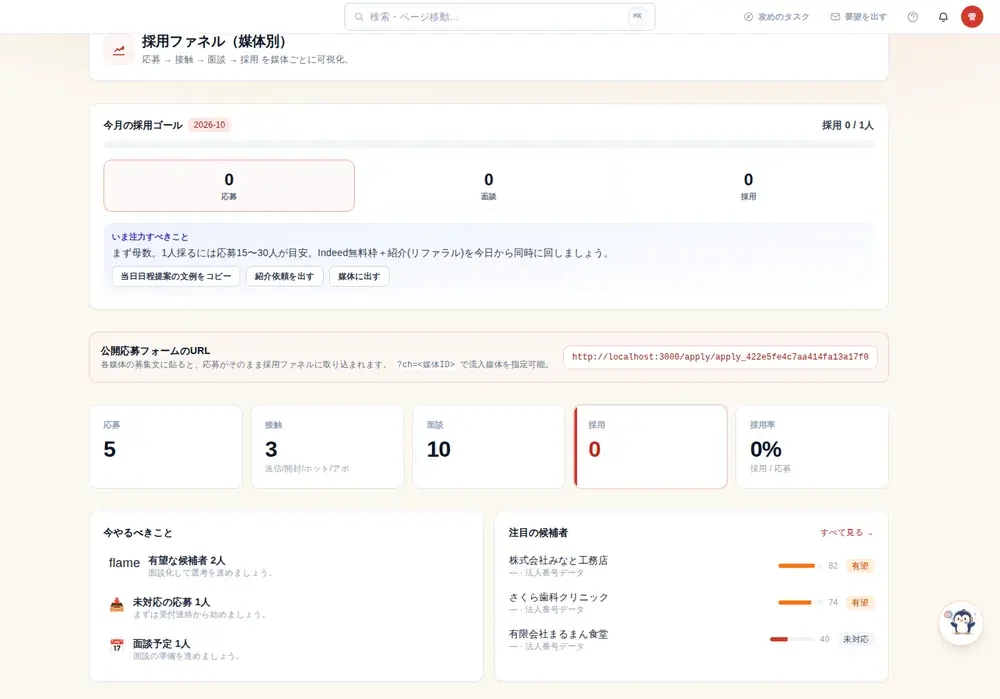Screen dimensions: 1000x699
Task: Open the red user avatar menu
Action: 972,17
